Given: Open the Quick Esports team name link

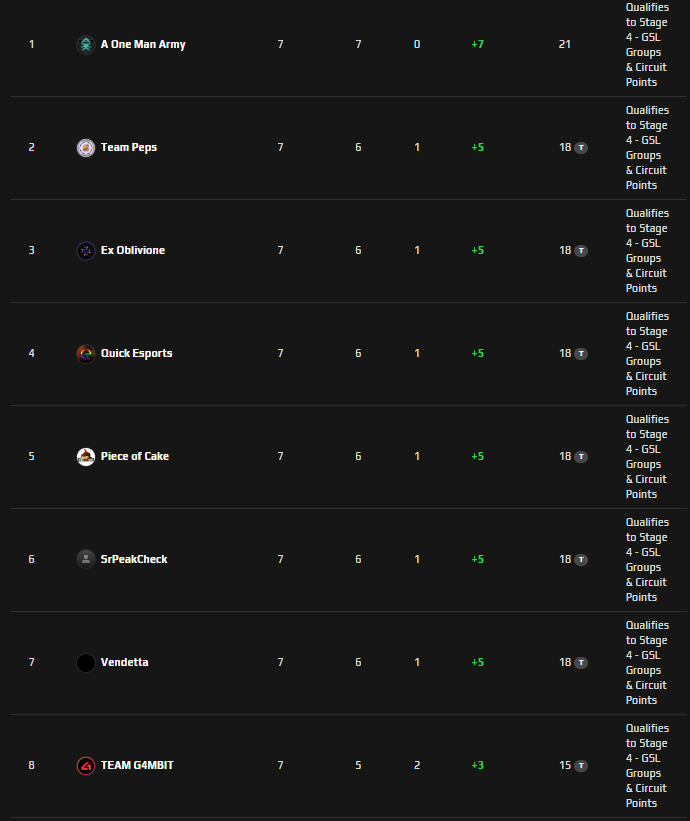Looking at the screenshot, I should coord(137,353).
